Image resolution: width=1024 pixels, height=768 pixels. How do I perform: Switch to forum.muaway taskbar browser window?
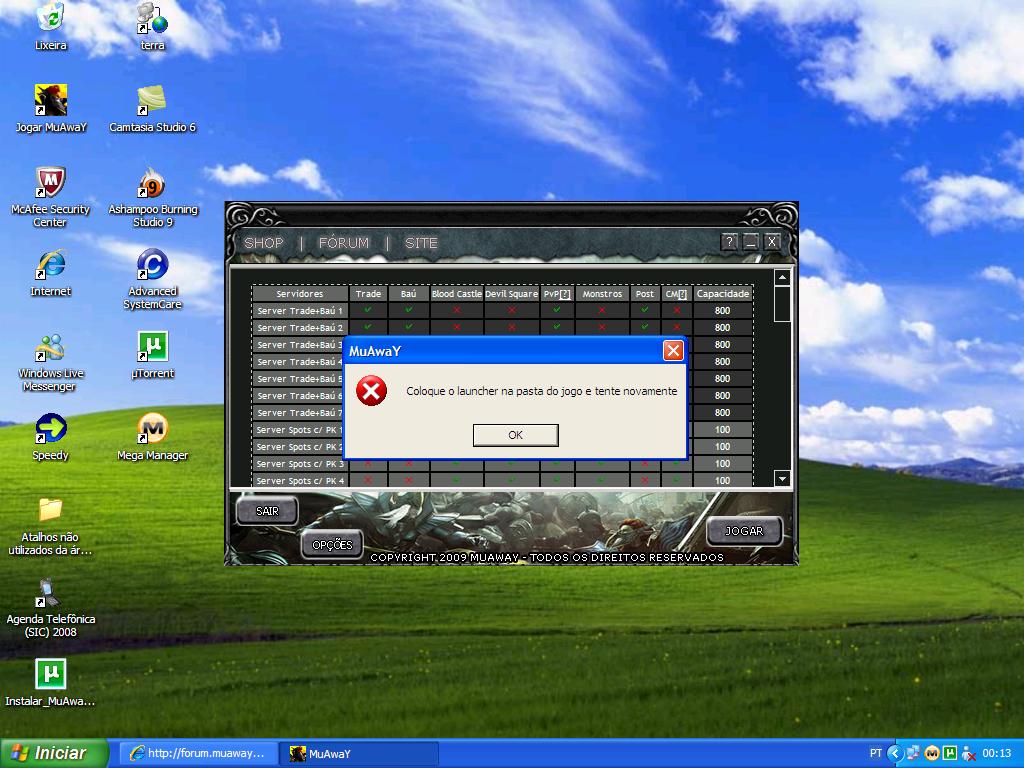[199, 754]
